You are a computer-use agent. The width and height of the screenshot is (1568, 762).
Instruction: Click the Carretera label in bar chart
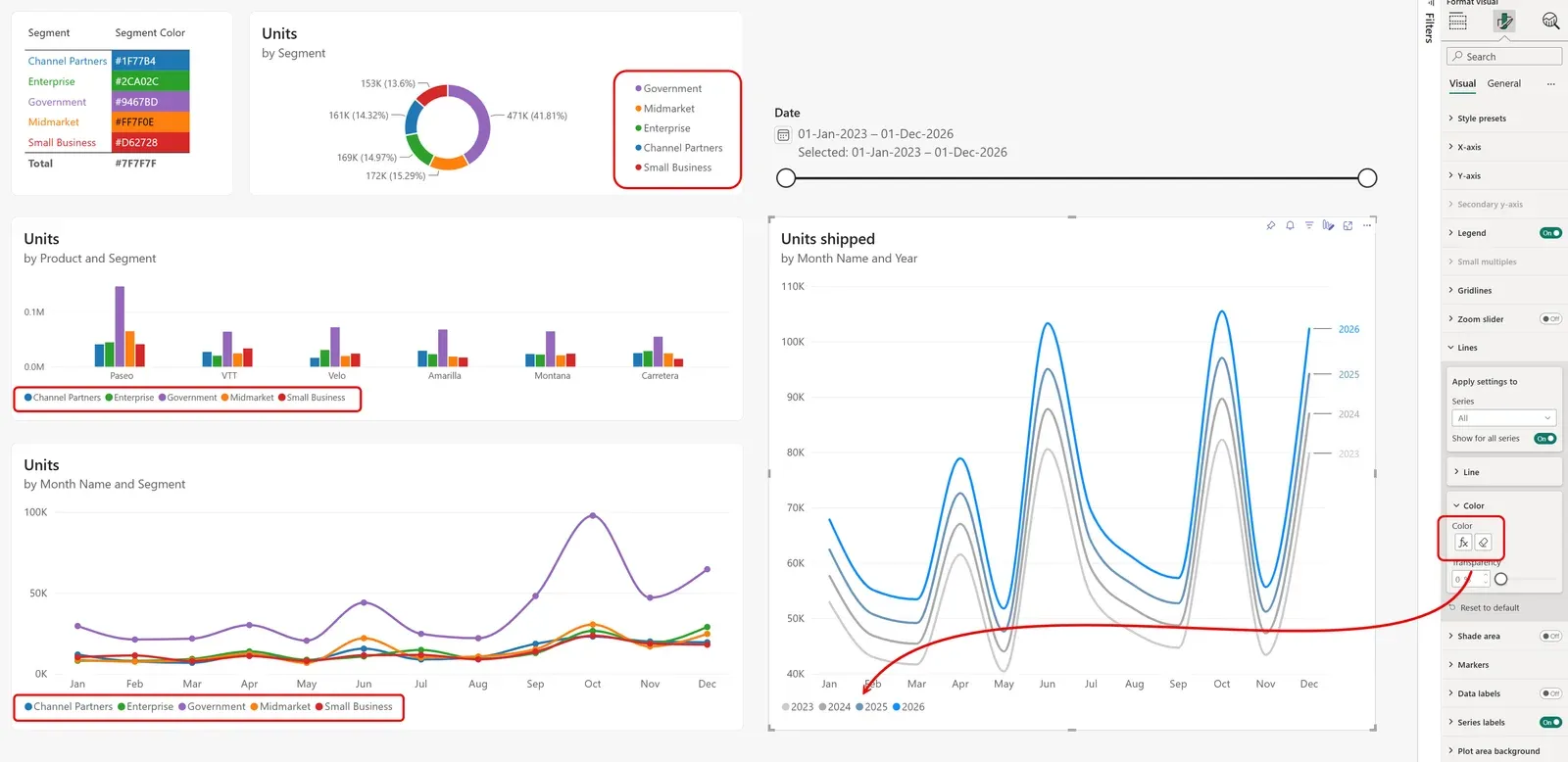(x=660, y=376)
